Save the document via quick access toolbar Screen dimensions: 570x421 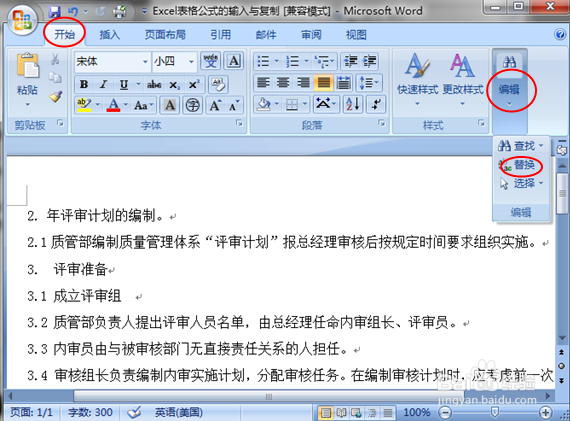click(55, 12)
